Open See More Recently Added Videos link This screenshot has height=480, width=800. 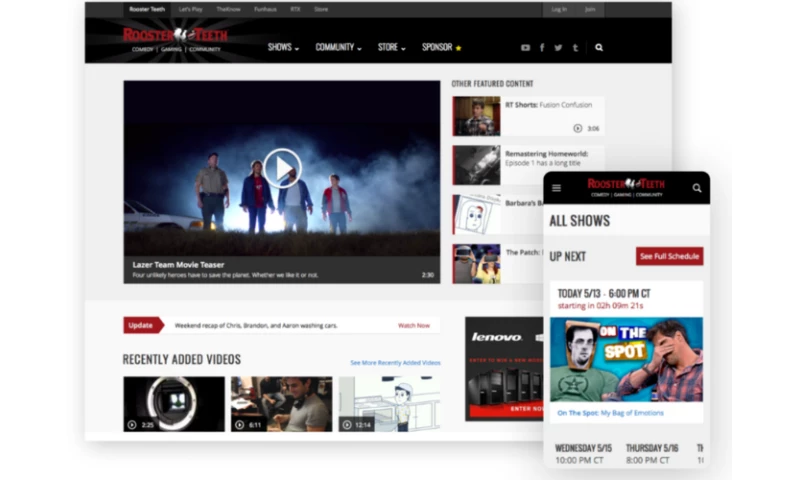pyautogui.click(x=395, y=362)
